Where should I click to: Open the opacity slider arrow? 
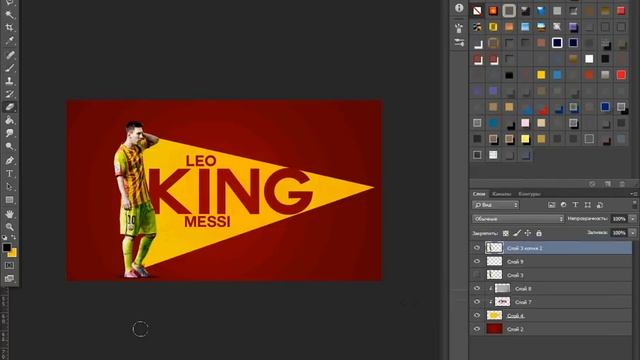633,219
